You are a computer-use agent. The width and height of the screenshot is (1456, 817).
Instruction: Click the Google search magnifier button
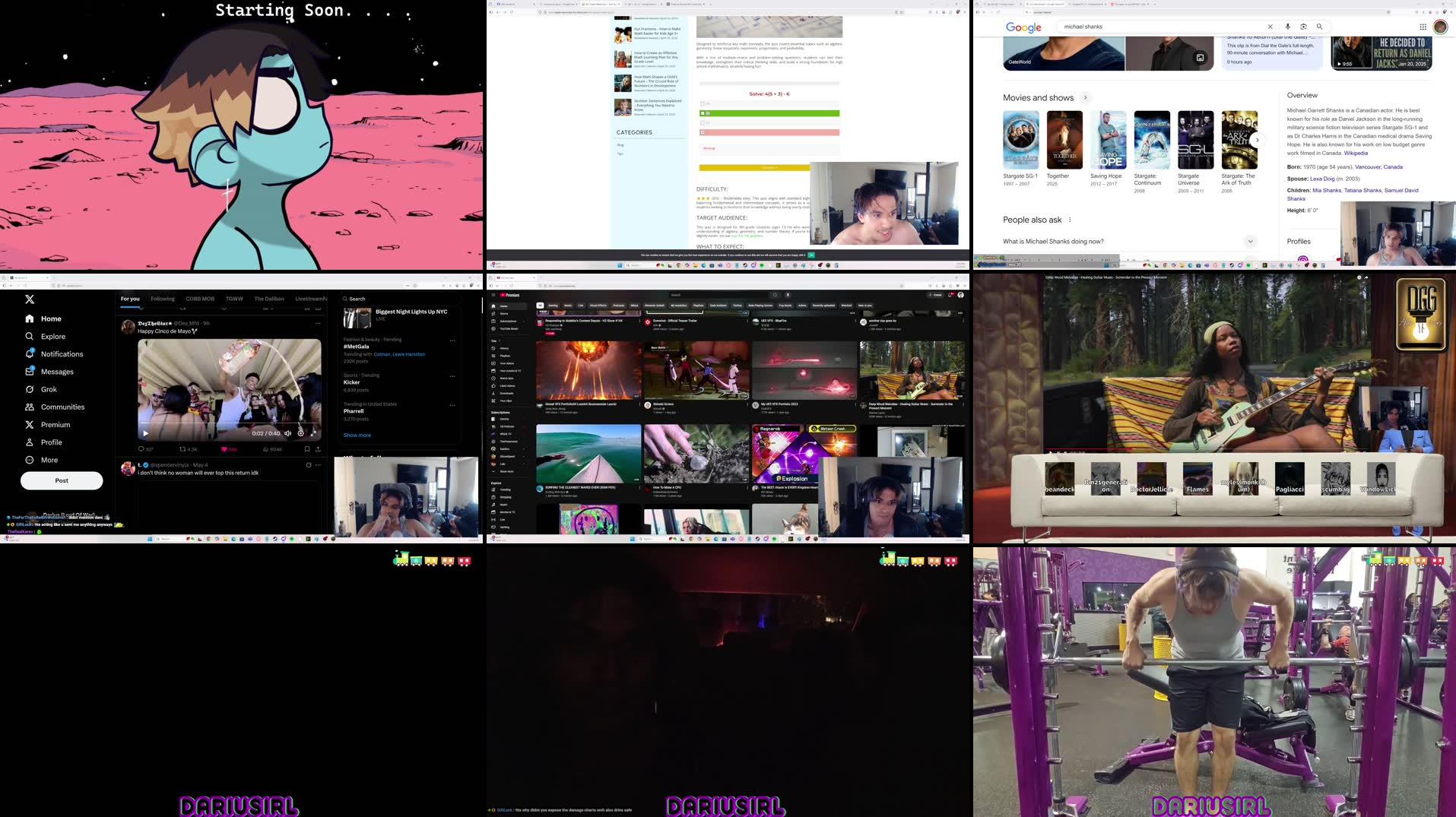click(1319, 27)
